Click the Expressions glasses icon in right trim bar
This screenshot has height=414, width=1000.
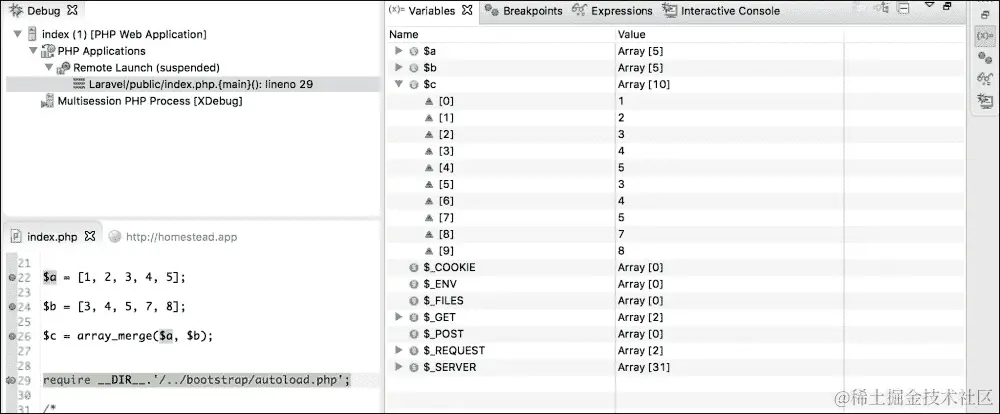pos(985,78)
